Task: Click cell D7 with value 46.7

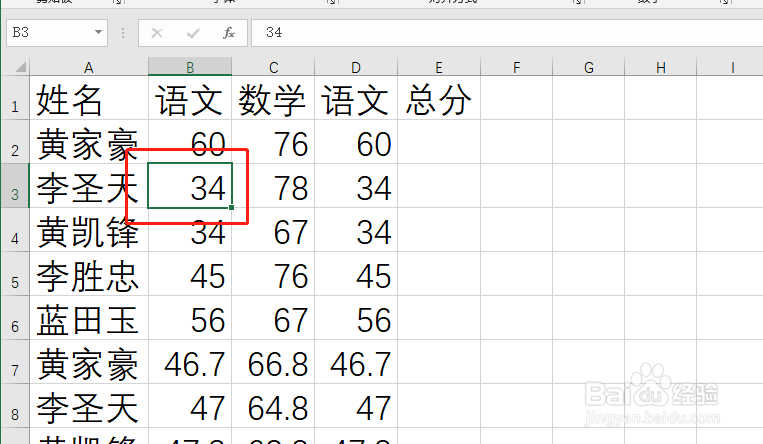Action: point(356,362)
